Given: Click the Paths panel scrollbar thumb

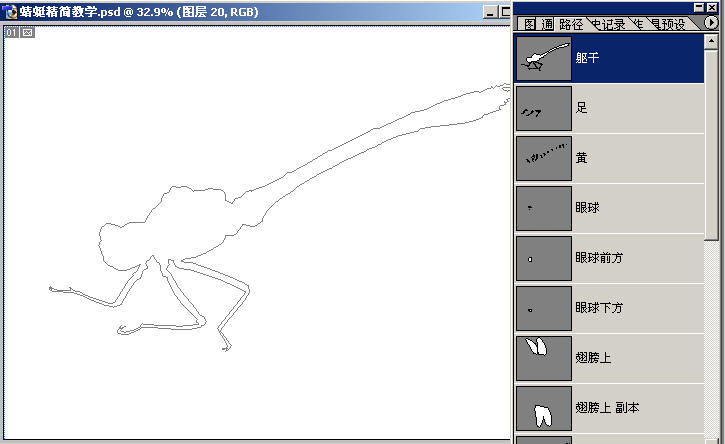Looking at the screenshot, I should tap(711, 144).
